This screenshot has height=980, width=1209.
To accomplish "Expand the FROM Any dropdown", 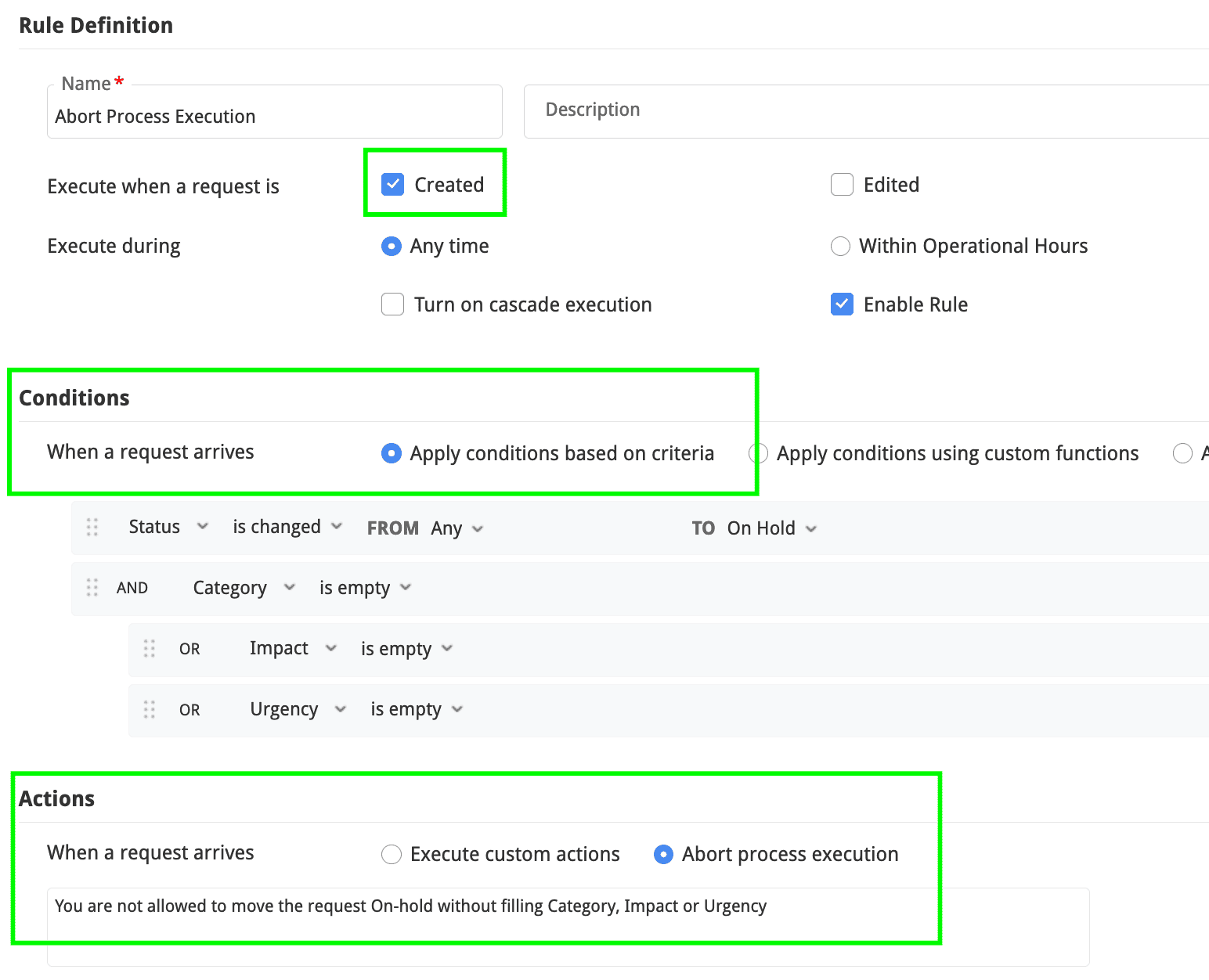I will pos(456,528).
